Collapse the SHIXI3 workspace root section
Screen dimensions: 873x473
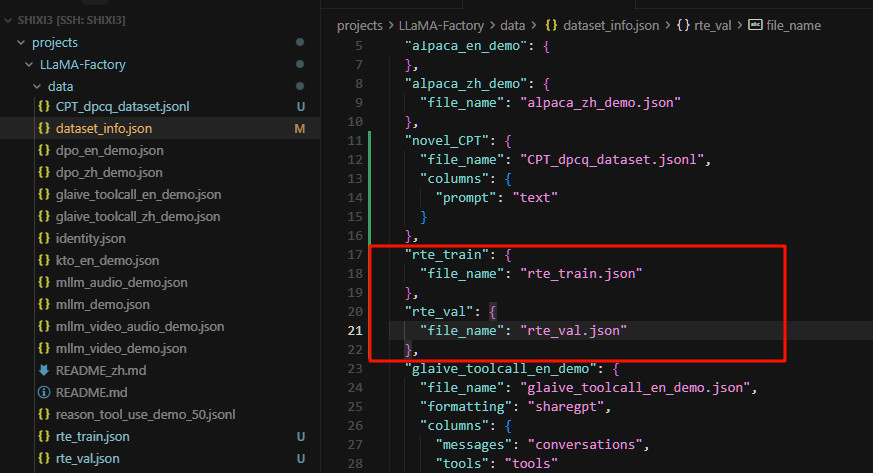point(8,20)
